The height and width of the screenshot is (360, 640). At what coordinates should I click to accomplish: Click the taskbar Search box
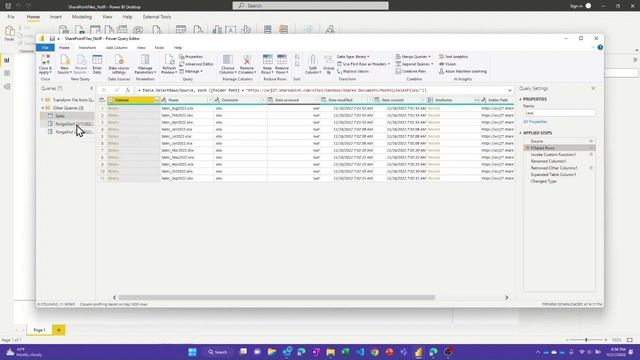point(218,352)
